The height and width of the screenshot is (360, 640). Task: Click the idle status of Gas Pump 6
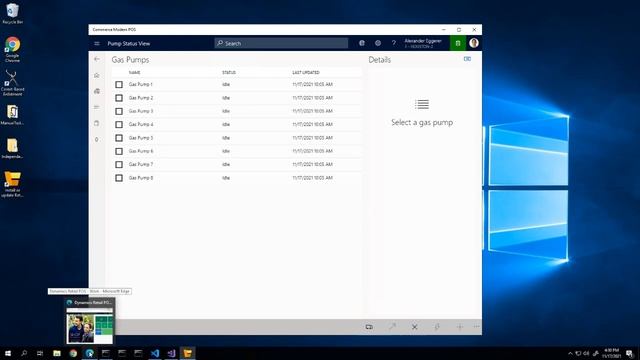click(226, 151)
